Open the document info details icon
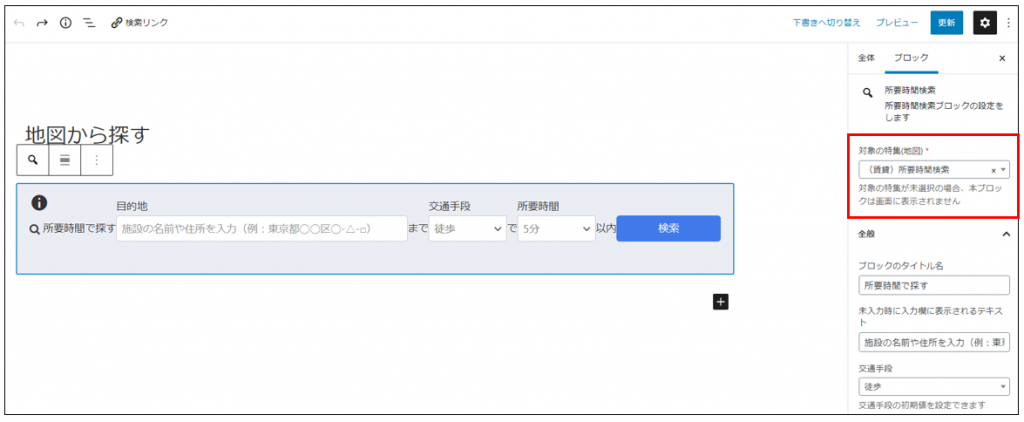This screenshot has height=422, width=1024. (x=66, y=22)
